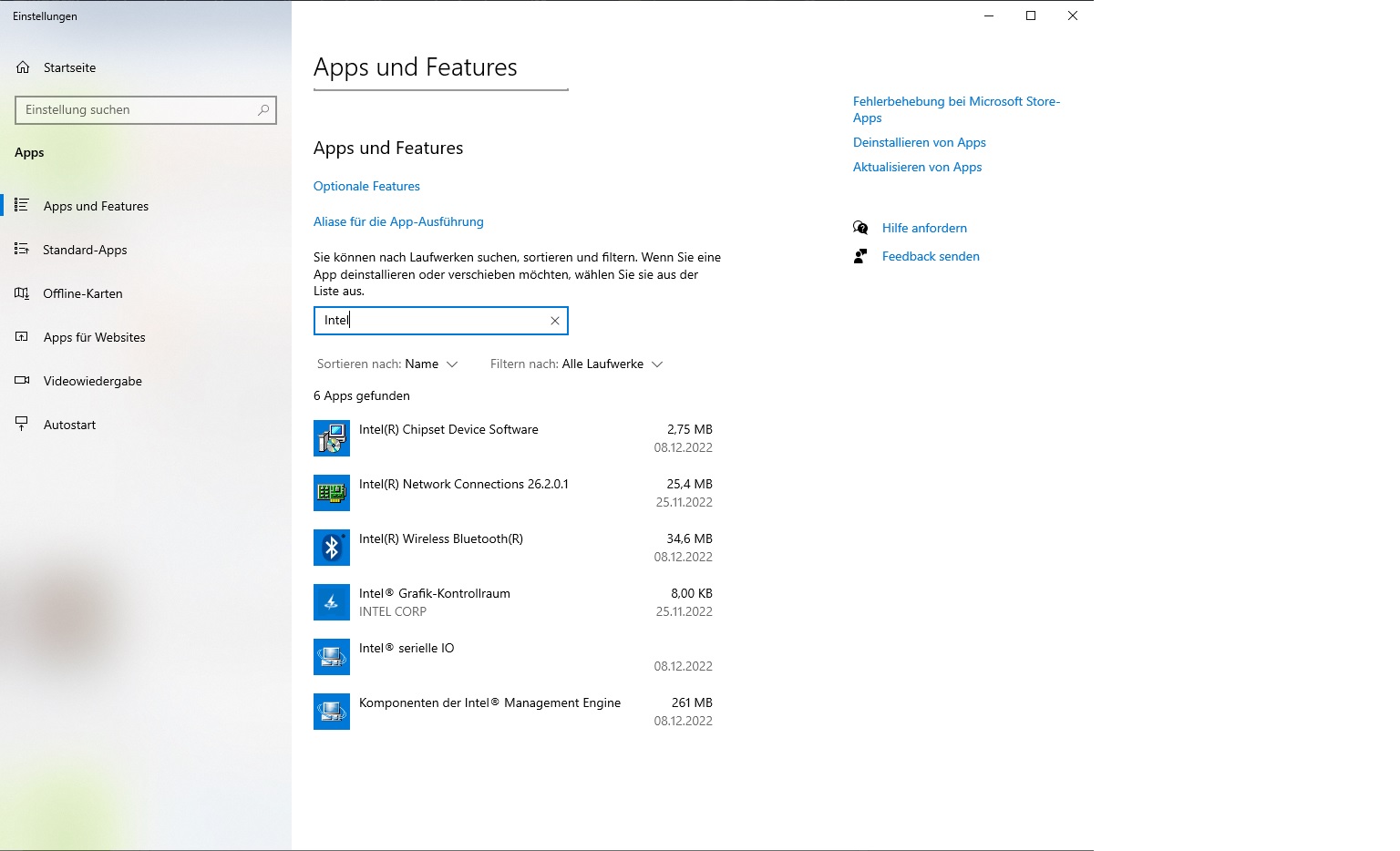Click the Hilfe anfordern link
The width and height of the screenshot is (1400, 851).
point(924,228)
